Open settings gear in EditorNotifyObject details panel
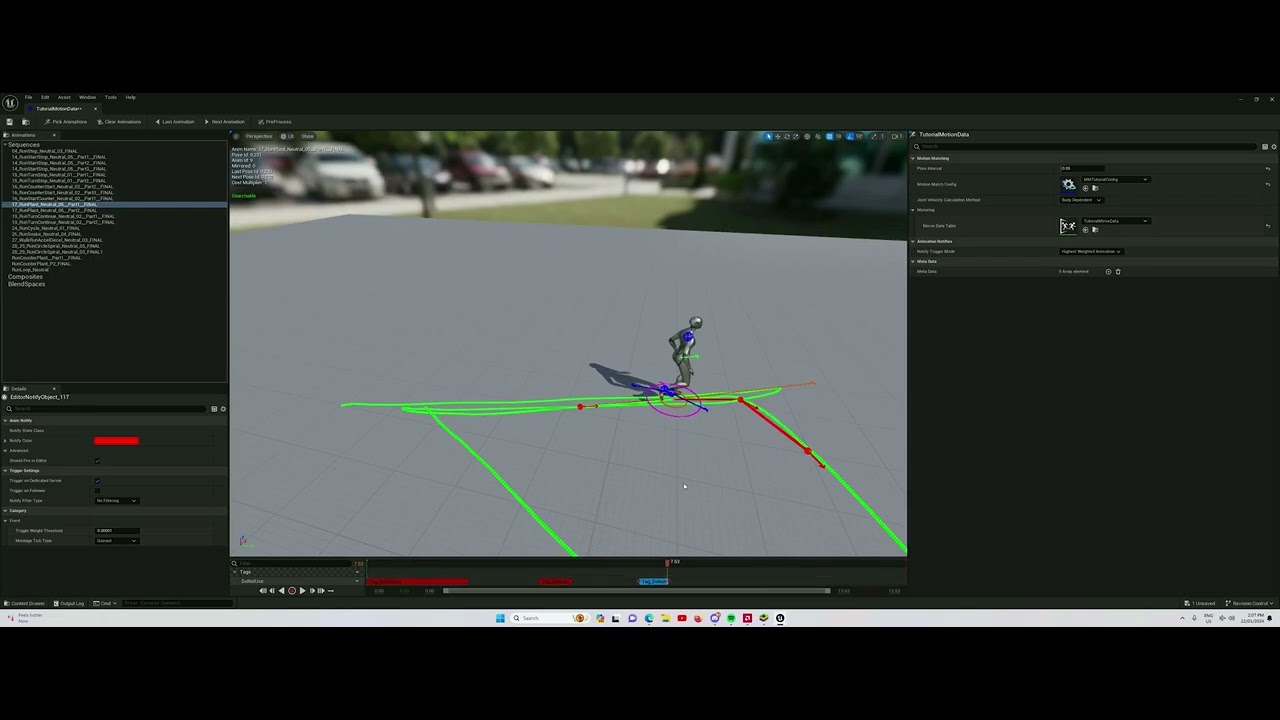The width and height of the screenshot is (1280, 720). tap(223, 409)
